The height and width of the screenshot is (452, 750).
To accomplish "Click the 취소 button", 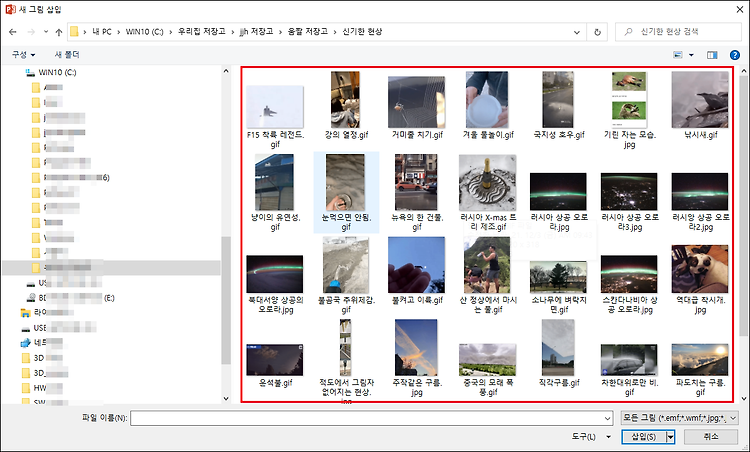I will [x=711, y=436].
